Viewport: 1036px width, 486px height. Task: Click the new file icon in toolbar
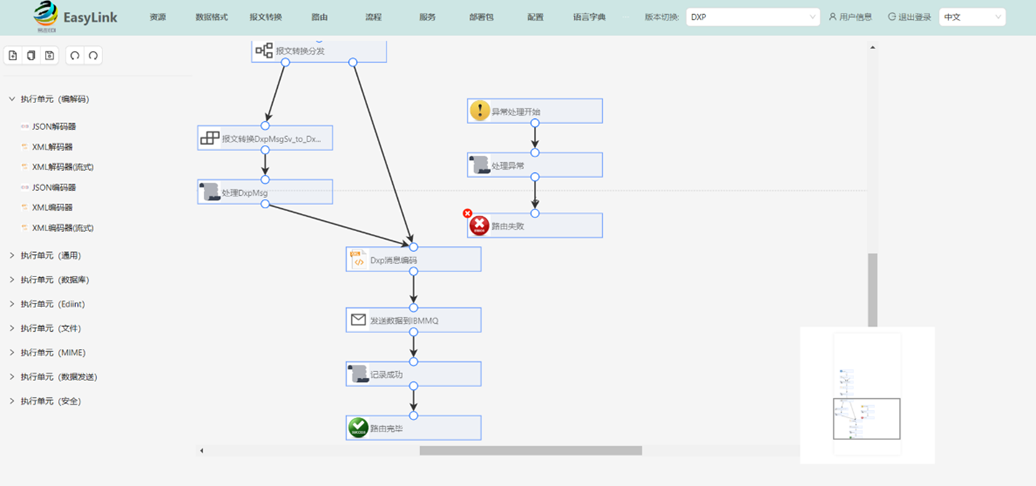[13, 56]
